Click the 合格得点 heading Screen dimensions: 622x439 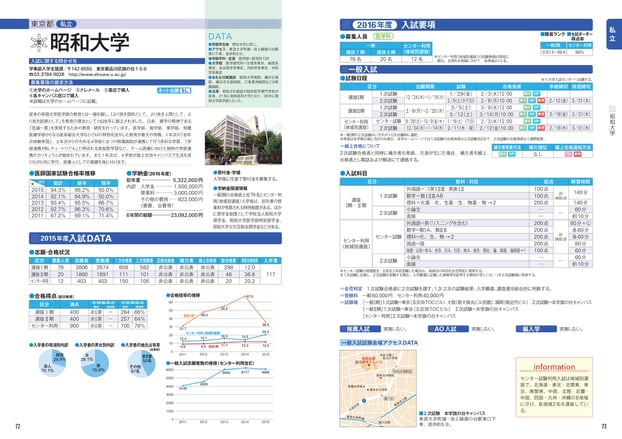[x=52, y=296]
